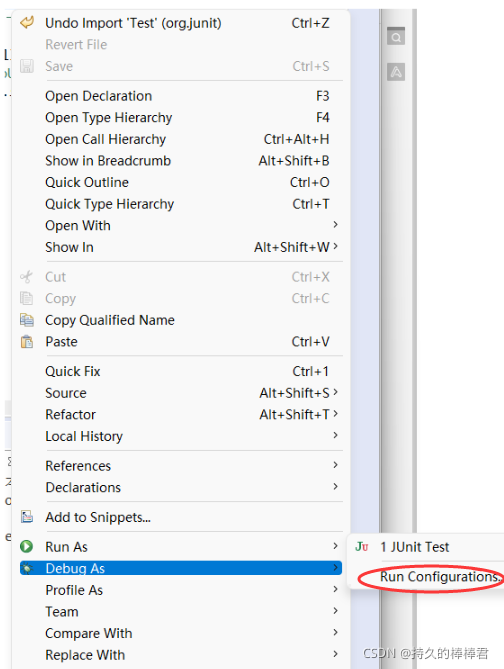504x669 pixels.
Task: Click the Undo arrow icon
Action: (x=27, y=22)
